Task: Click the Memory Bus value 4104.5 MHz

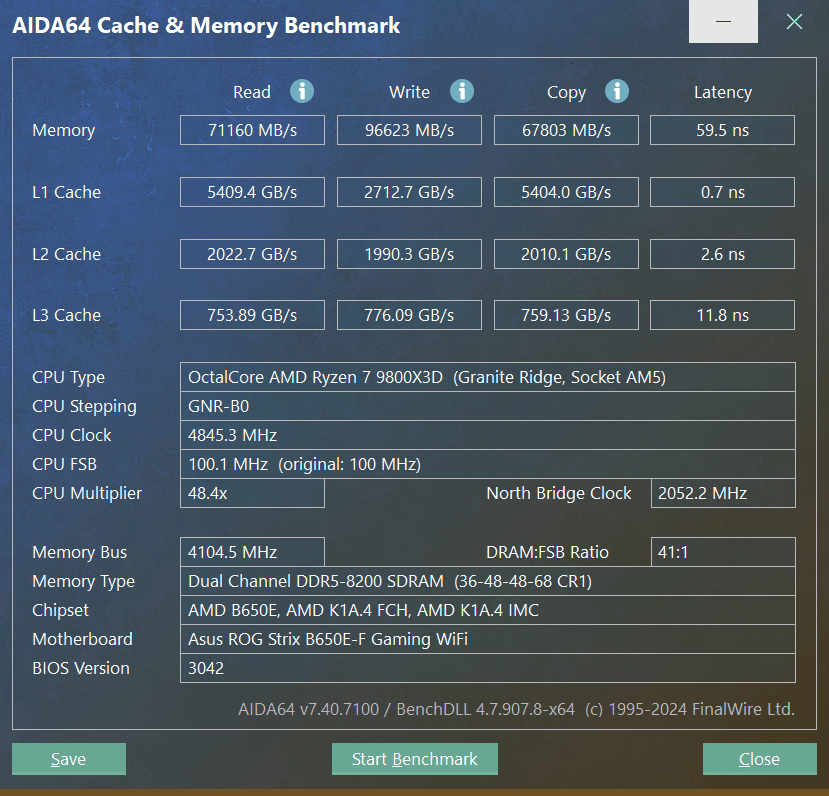Action: pos(252,552)
